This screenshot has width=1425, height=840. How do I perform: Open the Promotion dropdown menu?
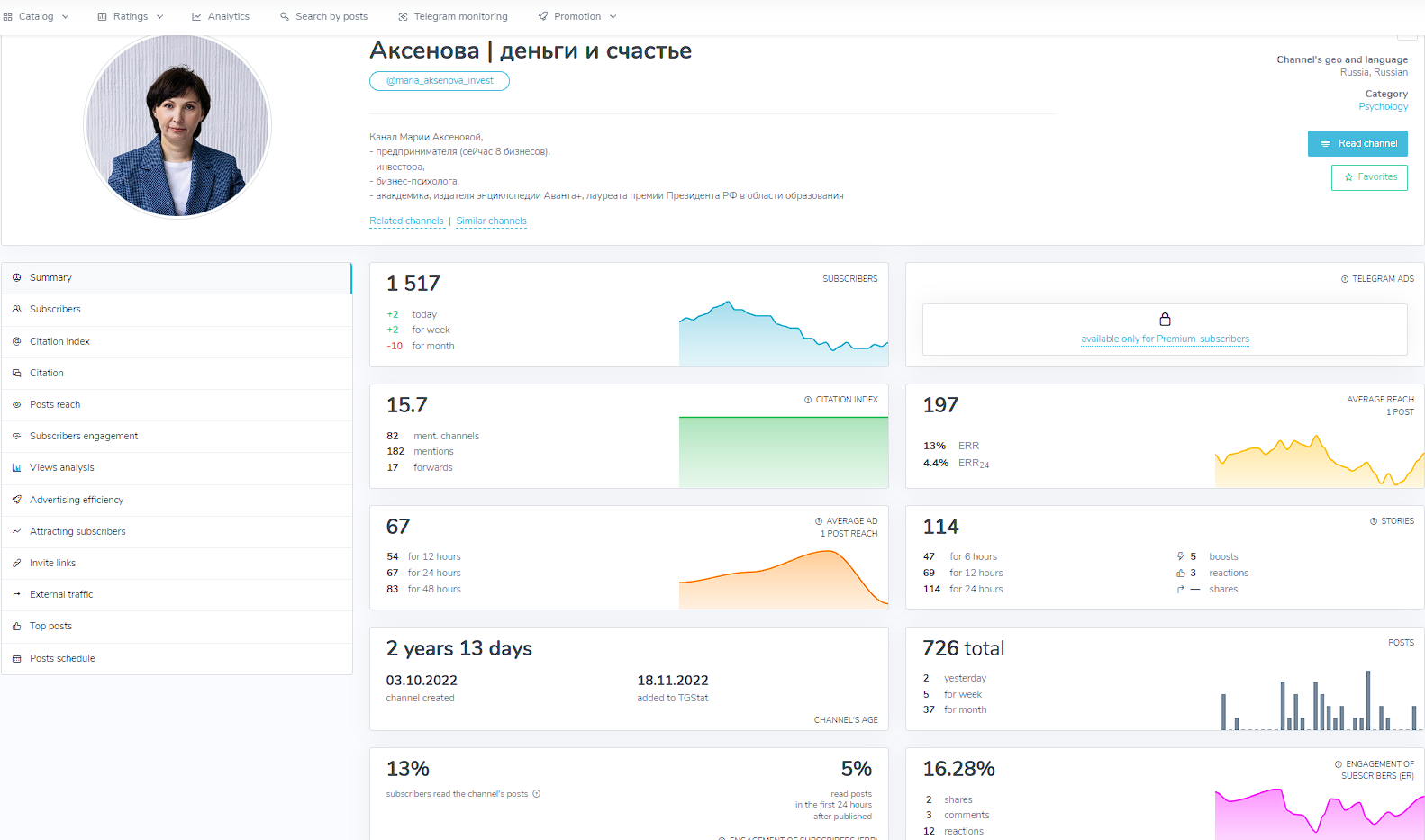click(x=577, y=16)
